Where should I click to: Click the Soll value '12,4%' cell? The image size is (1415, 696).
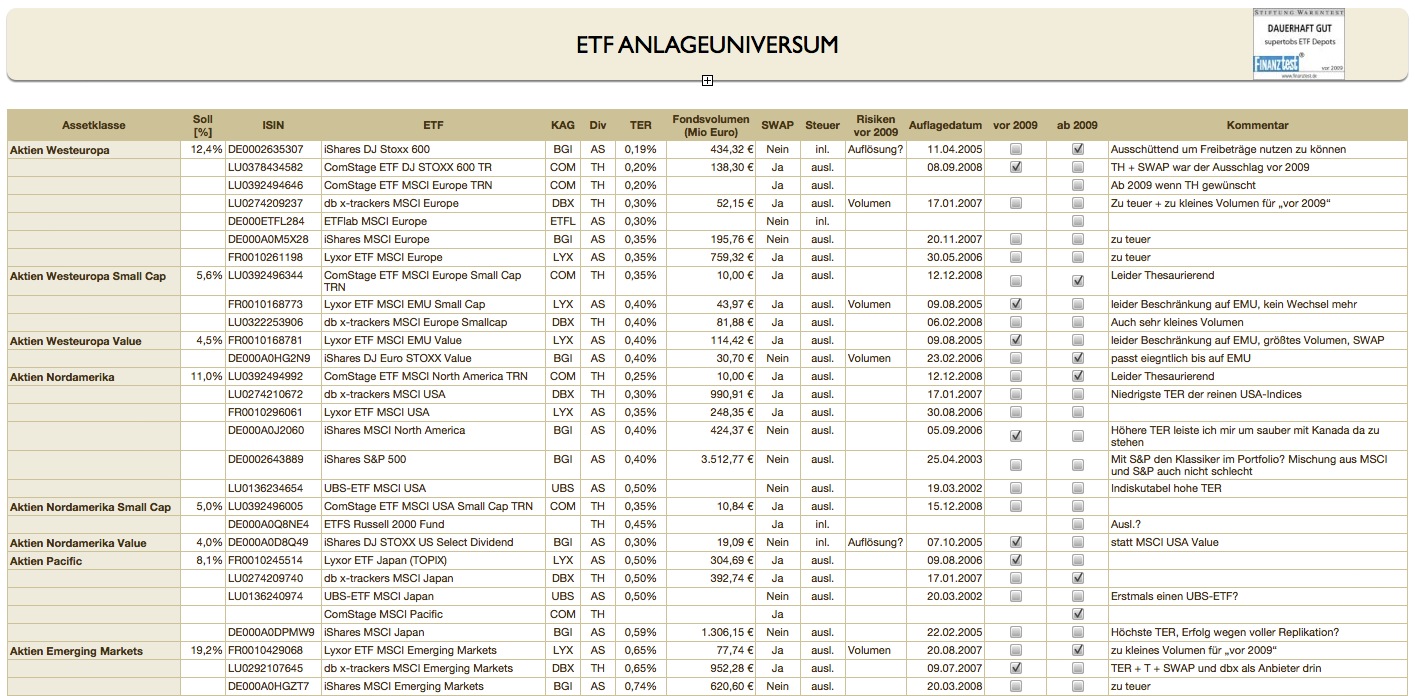[203, 149]
